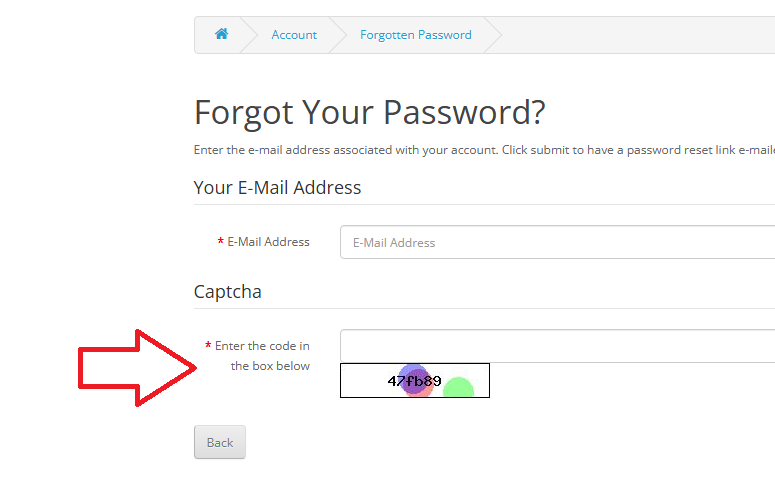Click the 47fb89 captcha code text

[x=414, y=381]
